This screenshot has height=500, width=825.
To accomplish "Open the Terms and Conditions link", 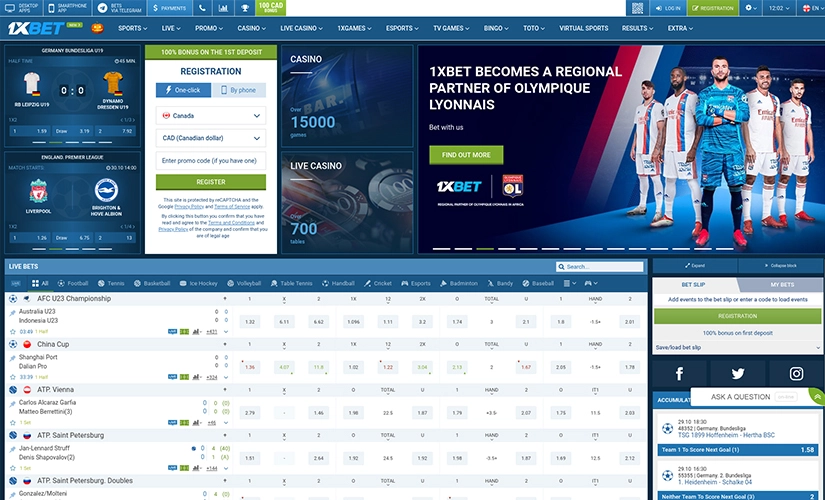I will click(231, 223).
